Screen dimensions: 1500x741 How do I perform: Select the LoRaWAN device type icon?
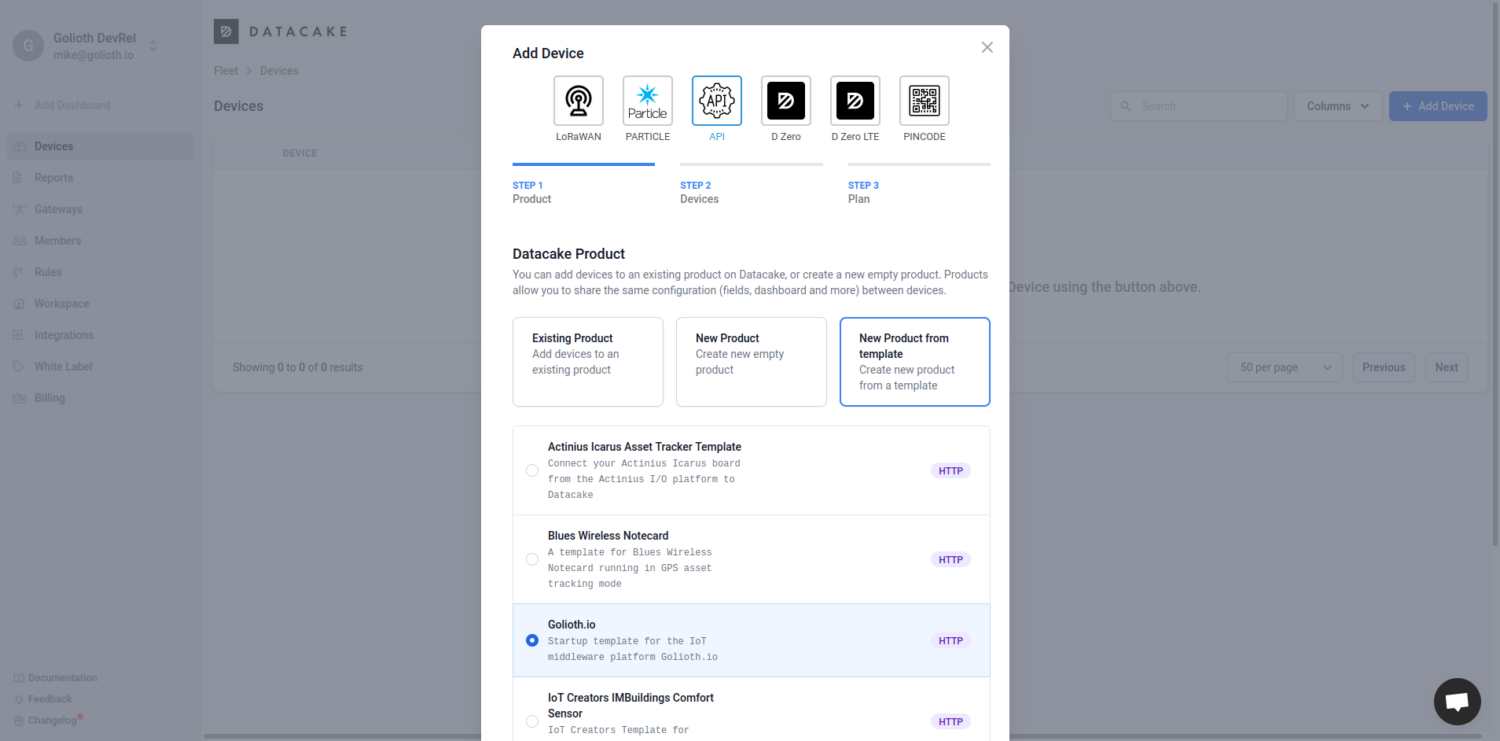pos(578,101)
